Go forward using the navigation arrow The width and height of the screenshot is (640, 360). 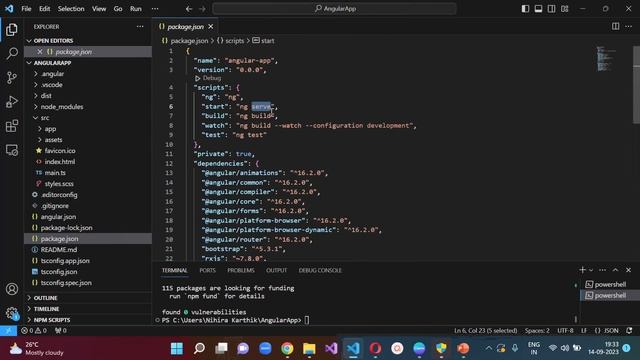[202, 9]
